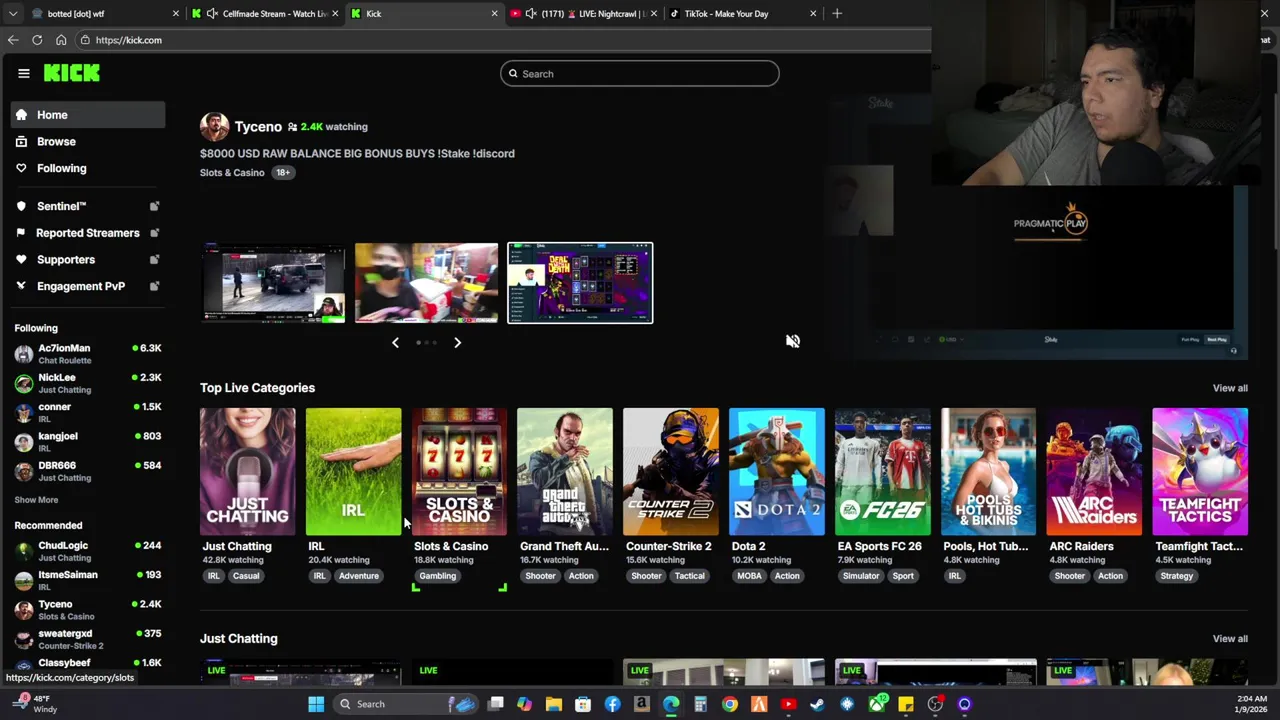Click lock icon beside Reported Streamers
The image size is (1280, 720).
[154, 233]
